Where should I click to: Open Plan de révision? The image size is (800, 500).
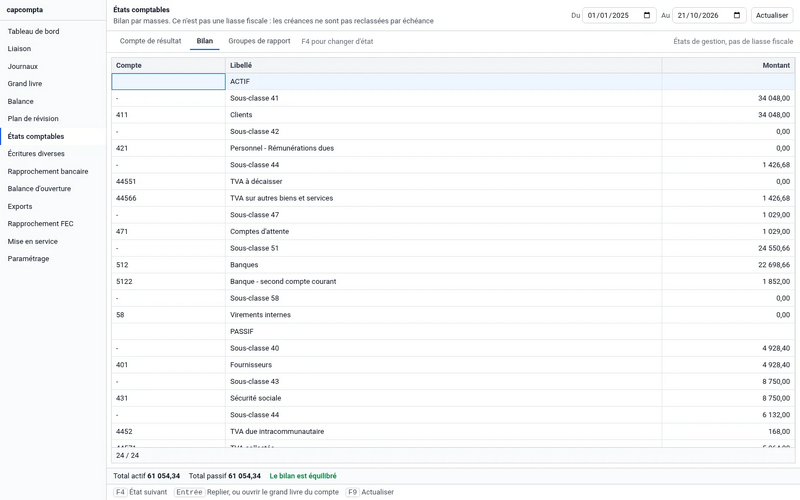pos(53,118)
